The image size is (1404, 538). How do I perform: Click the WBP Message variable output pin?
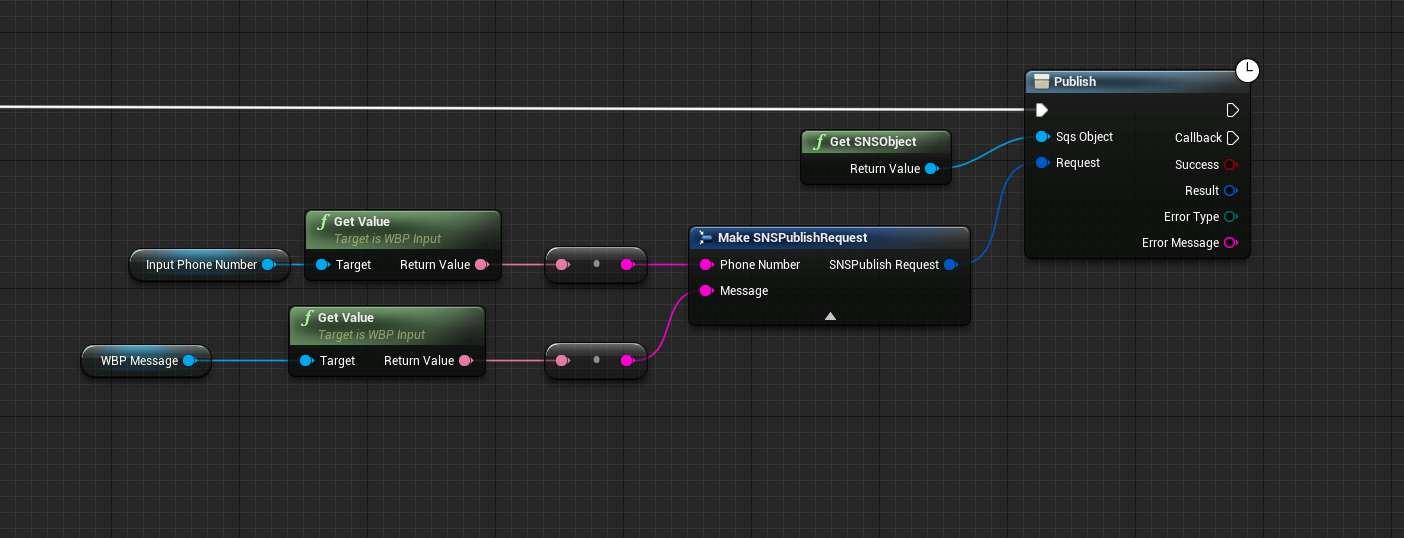click(189, 361)
